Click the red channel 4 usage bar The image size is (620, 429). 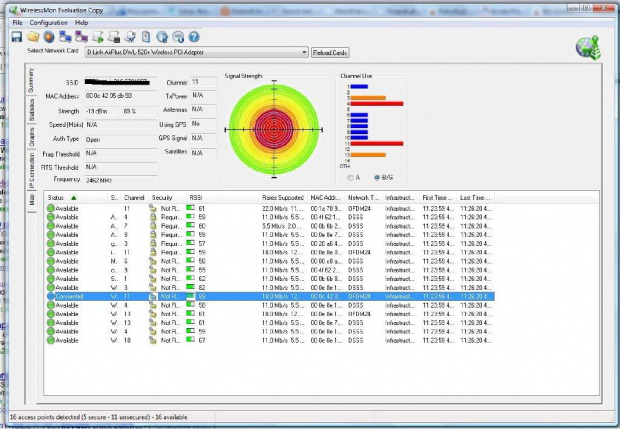click(x=376, y=103)
